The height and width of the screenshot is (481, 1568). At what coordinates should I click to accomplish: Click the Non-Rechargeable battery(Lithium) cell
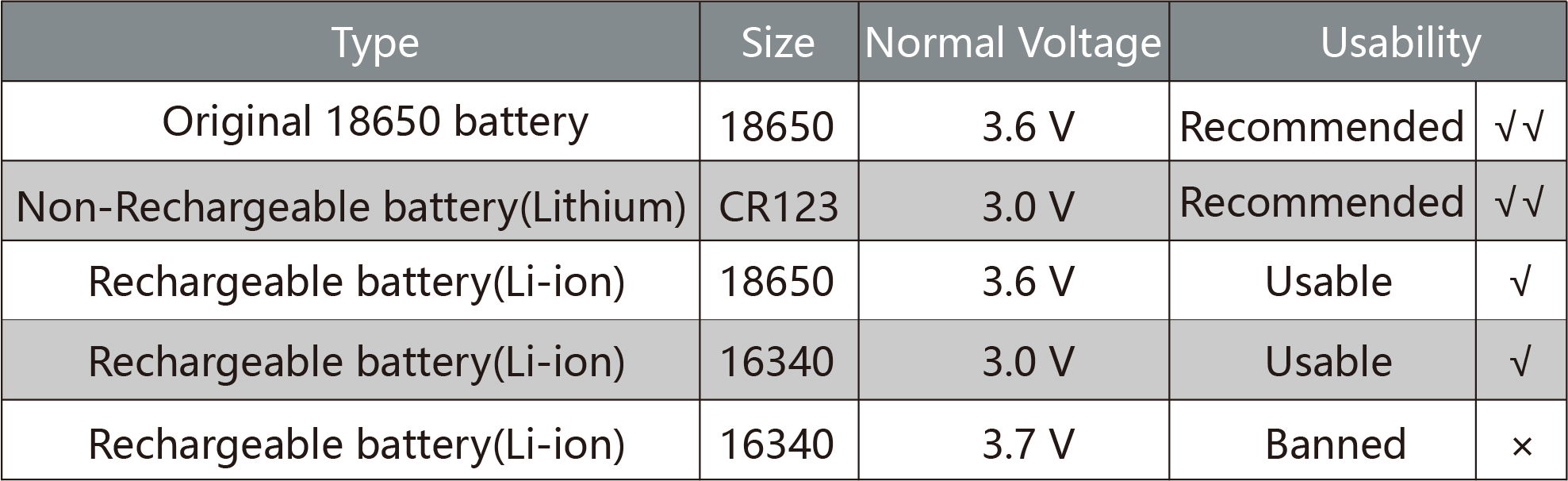351,206
